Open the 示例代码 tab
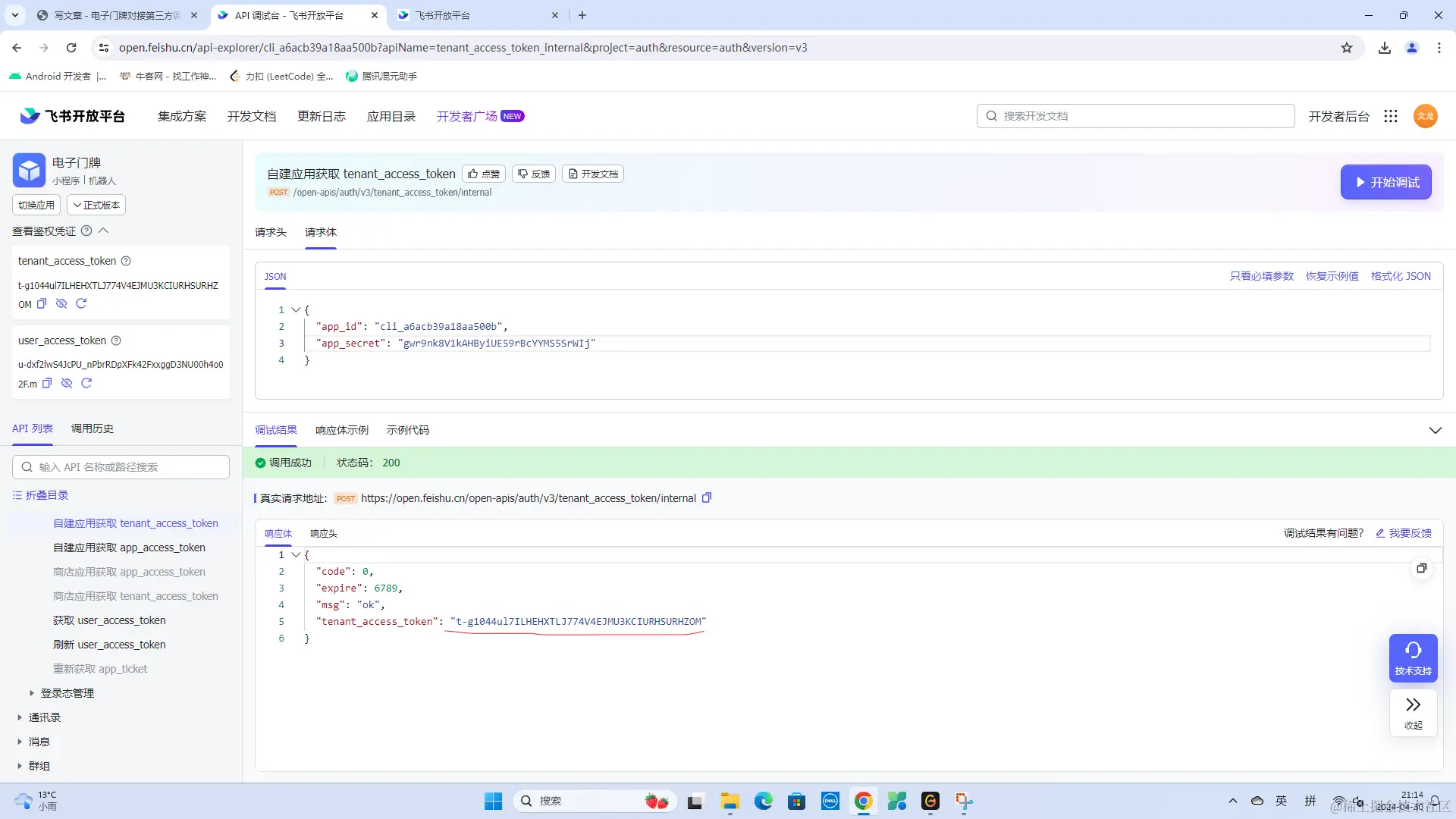 coord(407,430)
